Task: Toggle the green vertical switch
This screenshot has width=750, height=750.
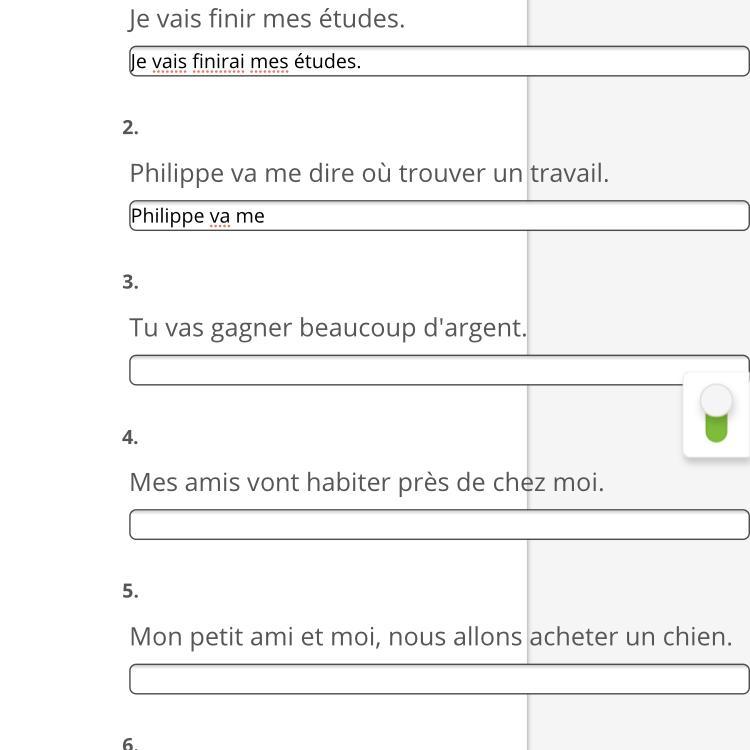Action: (x=716, y=413)
